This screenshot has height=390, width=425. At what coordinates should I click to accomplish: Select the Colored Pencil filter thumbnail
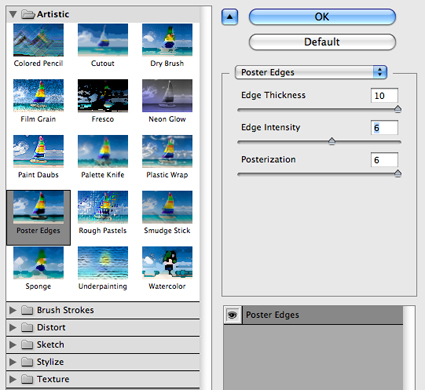38,40
